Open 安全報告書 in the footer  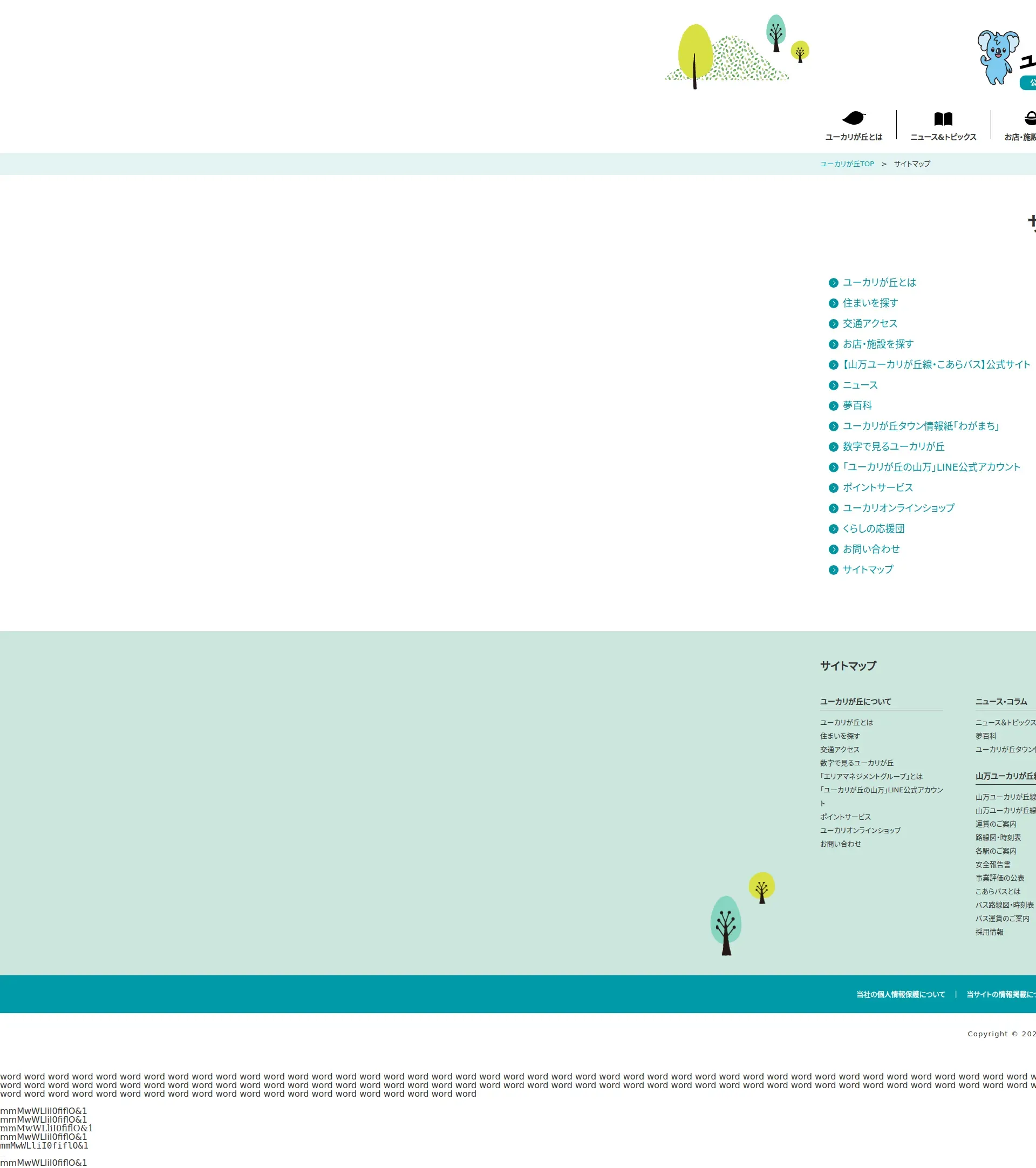coord(993,865)
